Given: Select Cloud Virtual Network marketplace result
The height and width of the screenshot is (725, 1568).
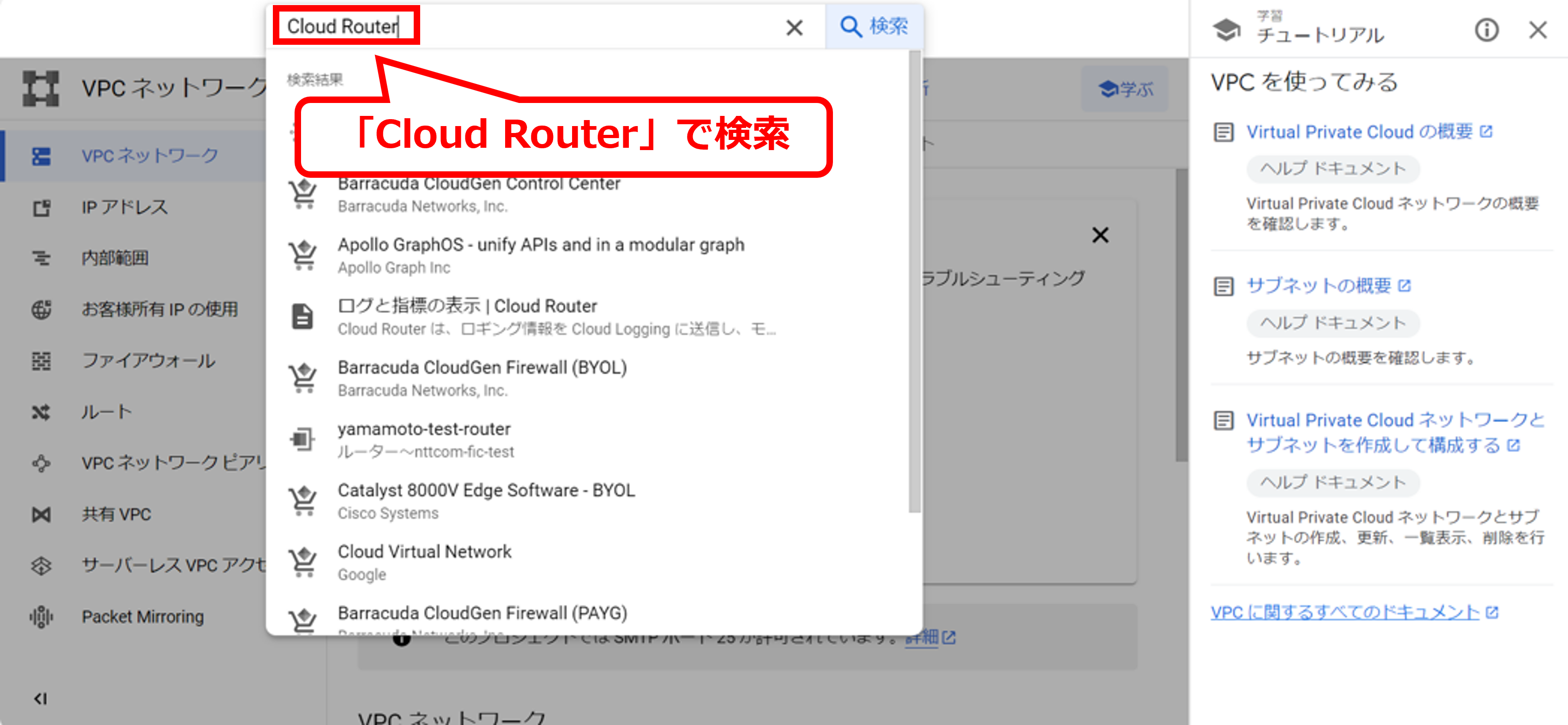Looking at the screenshot, I should click(424, 552).
